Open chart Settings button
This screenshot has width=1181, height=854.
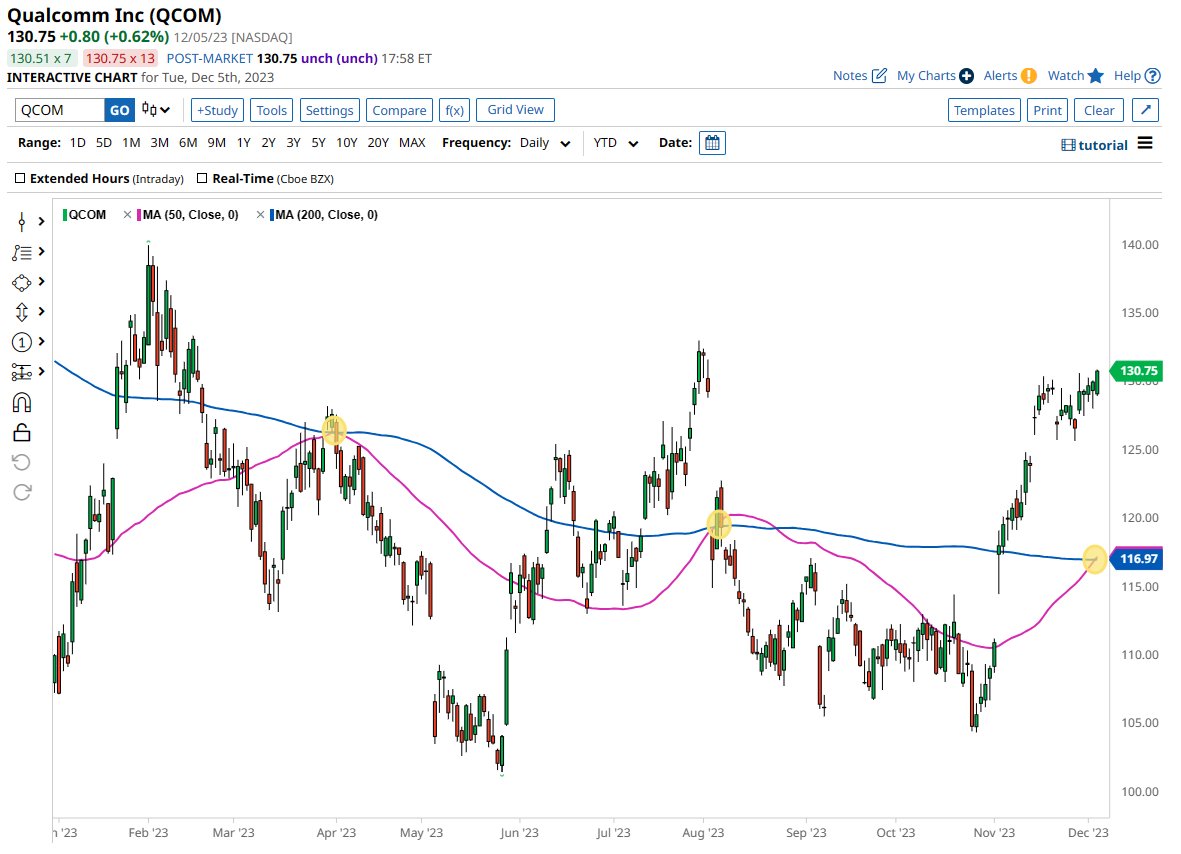pyautogui.click(x=329, y=110)
